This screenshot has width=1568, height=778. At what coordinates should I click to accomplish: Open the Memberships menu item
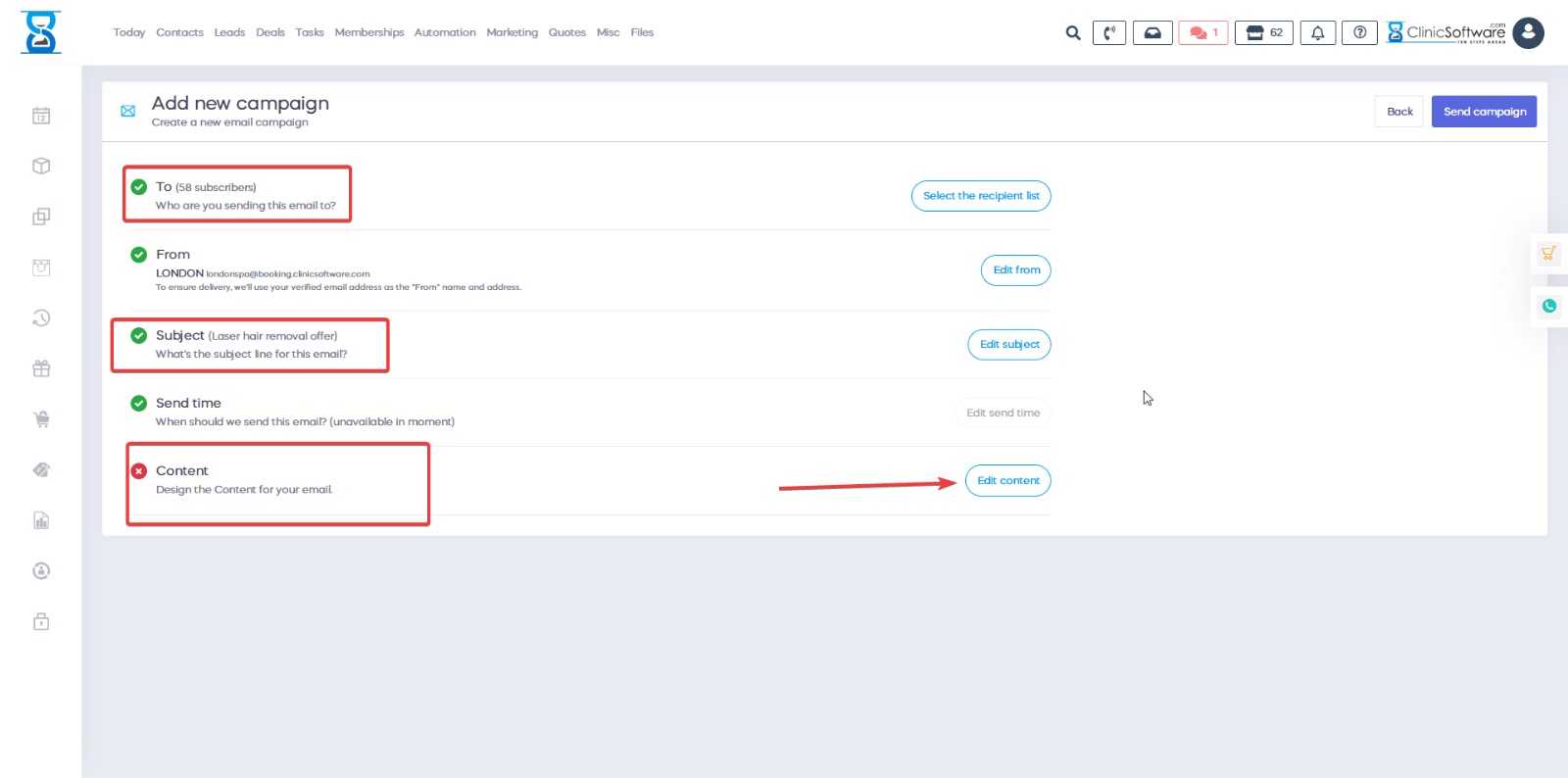[368, 32]
